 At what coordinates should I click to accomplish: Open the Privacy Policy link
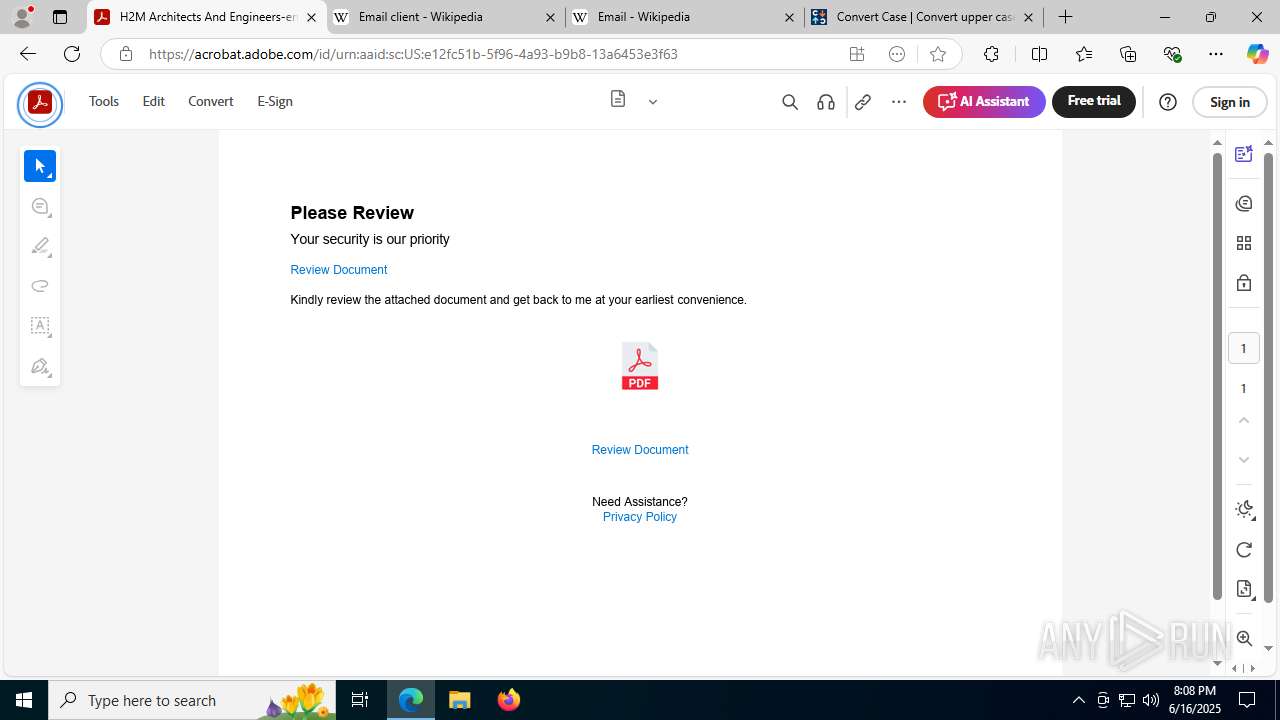tap(640, 517)
